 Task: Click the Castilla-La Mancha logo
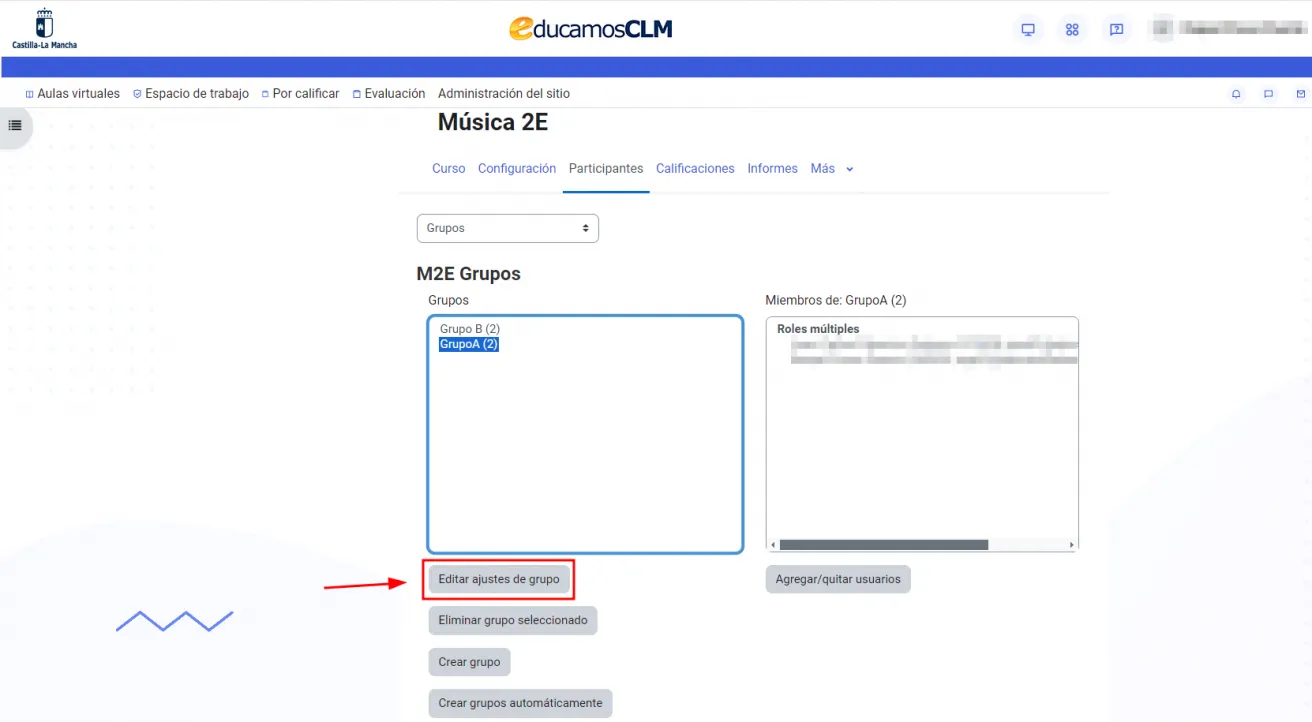[44, 29]
